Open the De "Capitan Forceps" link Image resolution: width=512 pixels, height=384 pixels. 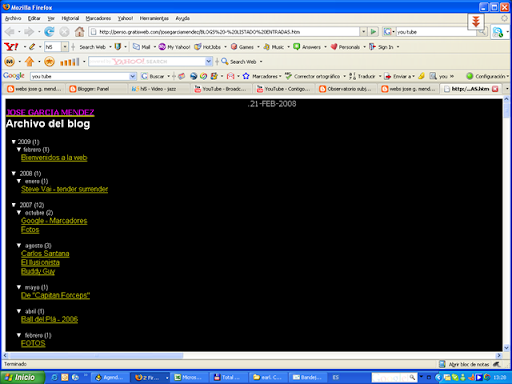point(55,295)
